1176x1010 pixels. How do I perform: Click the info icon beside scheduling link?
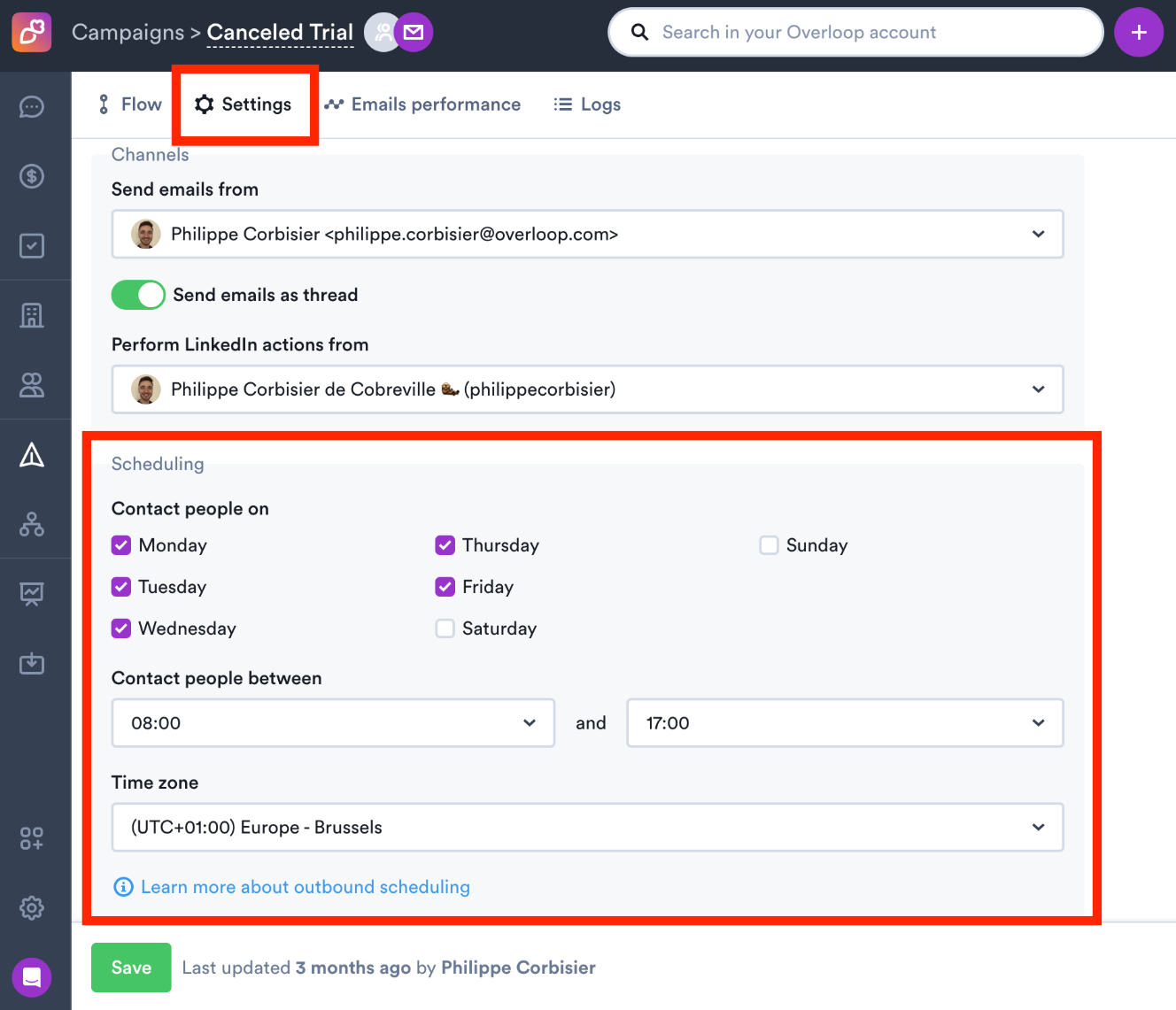point(124,887)
